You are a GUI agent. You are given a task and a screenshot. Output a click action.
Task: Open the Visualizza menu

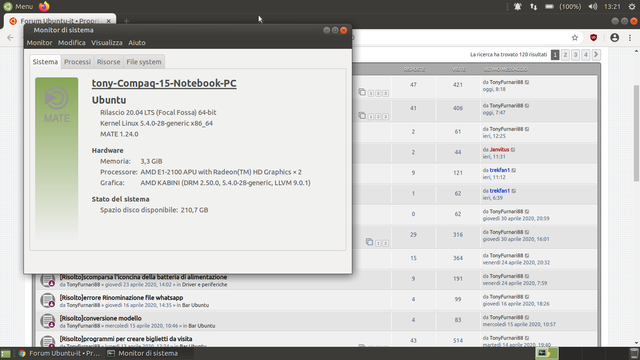click(107, 42)
